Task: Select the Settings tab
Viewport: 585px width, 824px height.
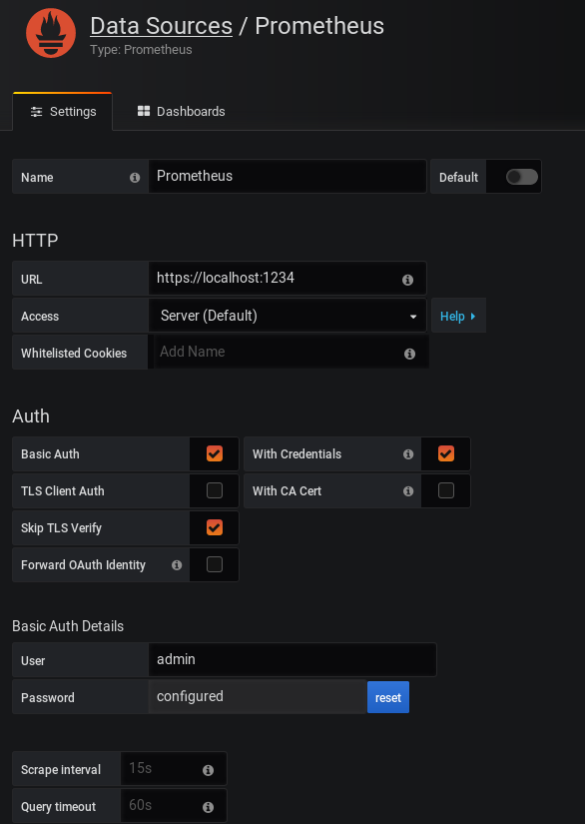Action: click(63, 111)
